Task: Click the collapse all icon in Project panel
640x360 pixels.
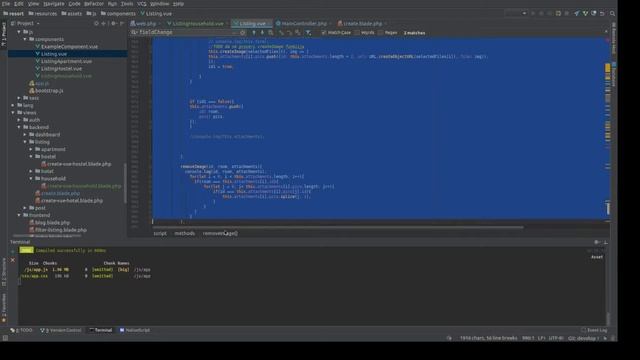Action: [104, 24]
